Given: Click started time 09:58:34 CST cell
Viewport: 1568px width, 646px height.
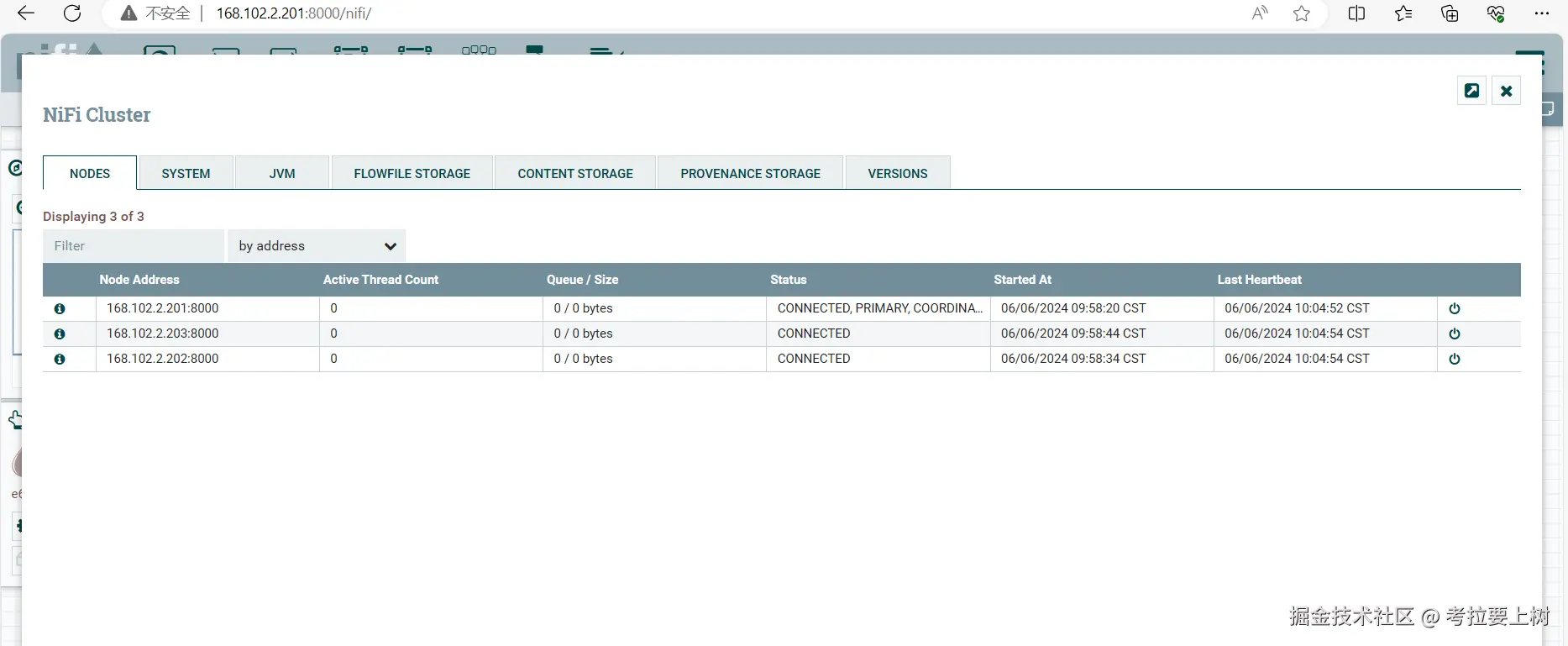Looking at the screenshot, I should coord(1102,359).
